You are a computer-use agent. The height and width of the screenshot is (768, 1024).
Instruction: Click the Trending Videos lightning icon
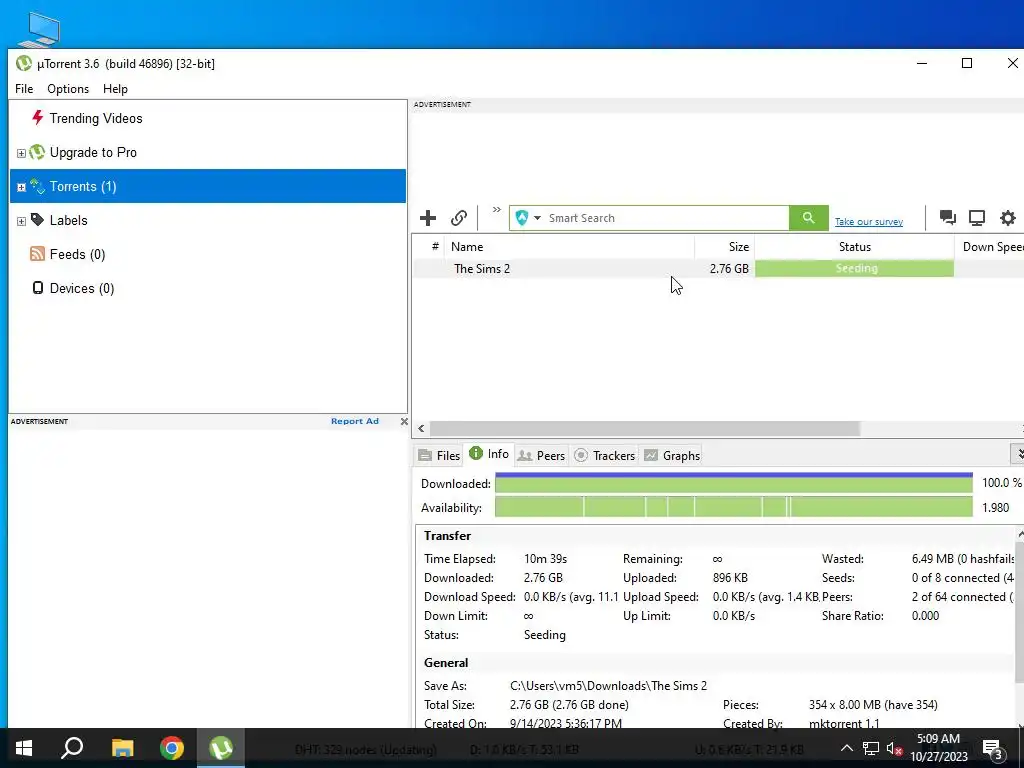pyautogui.click(x=37, y=118)
